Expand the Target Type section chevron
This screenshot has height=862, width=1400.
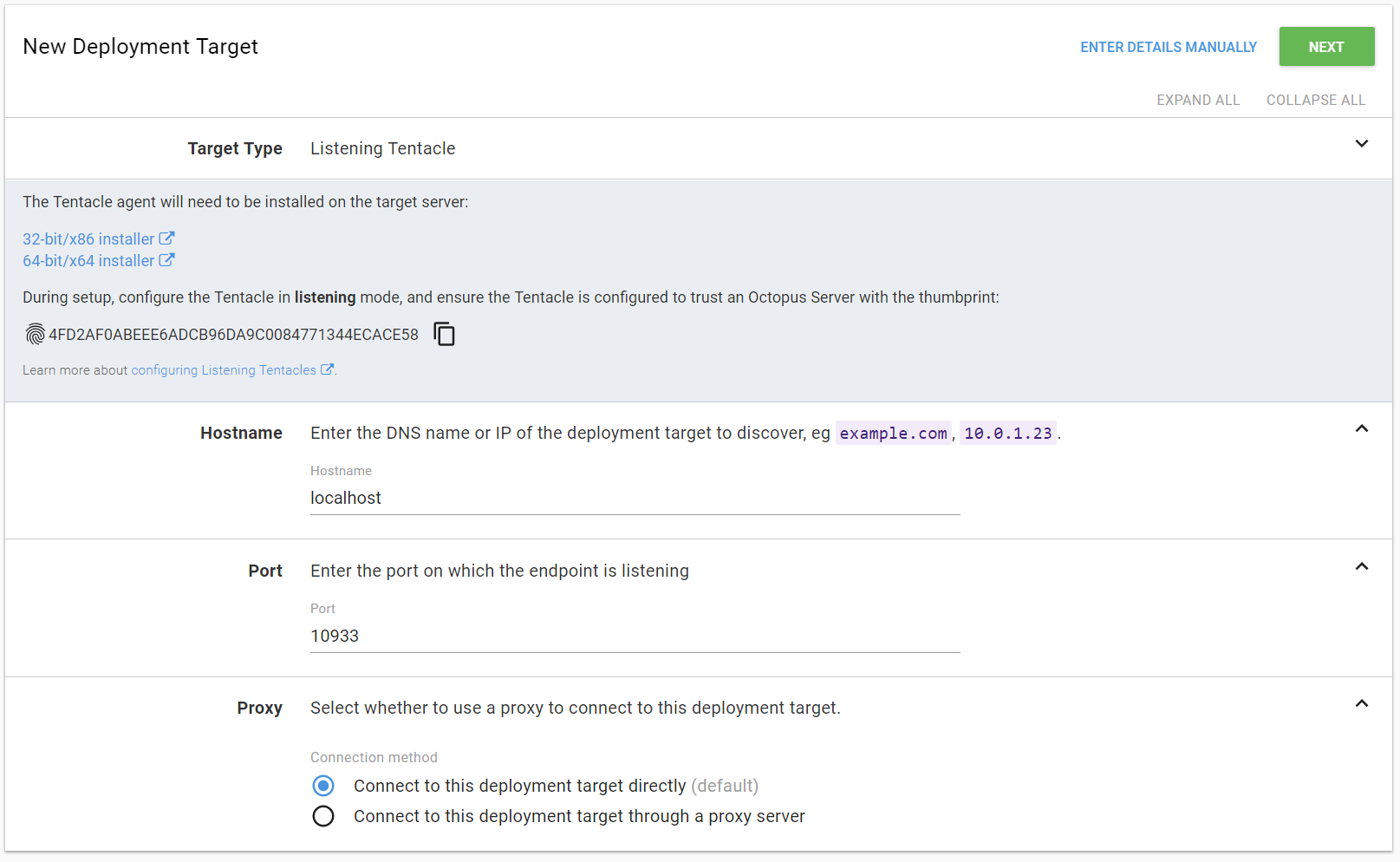[x=1361, y=144]
